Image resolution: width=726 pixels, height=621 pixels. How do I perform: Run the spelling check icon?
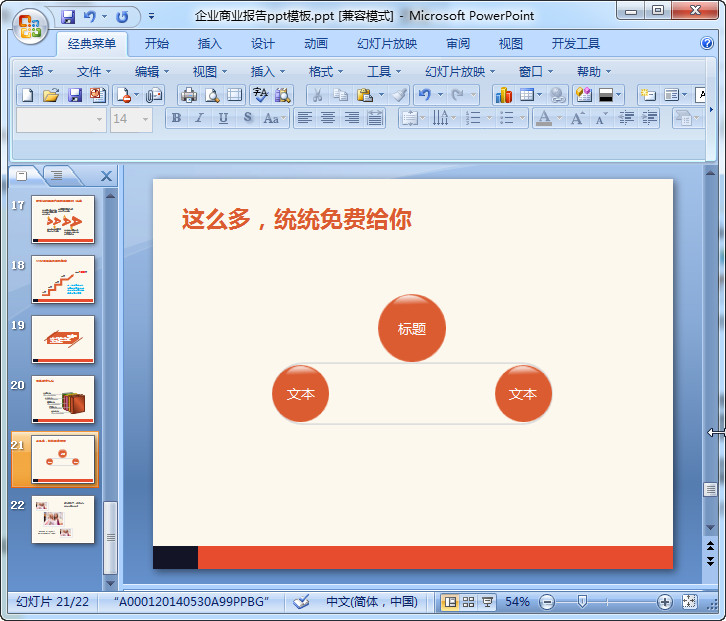click(260, 95)
